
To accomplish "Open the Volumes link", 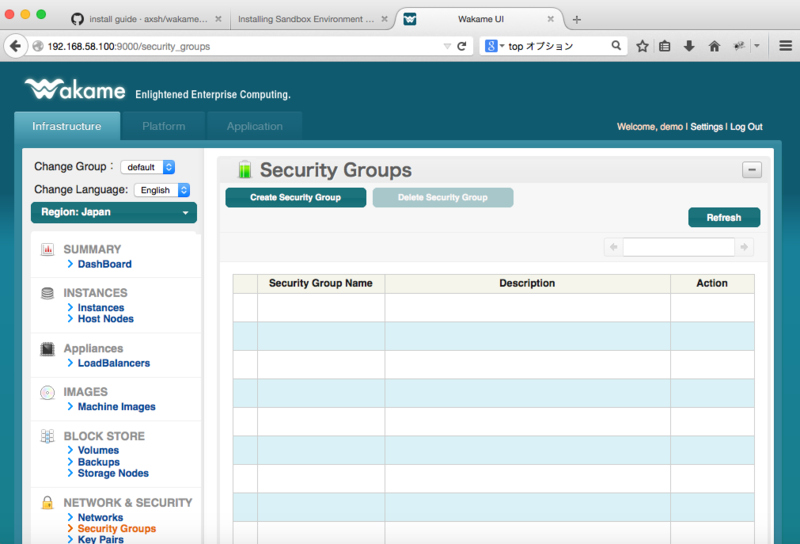I will point(98,450).
